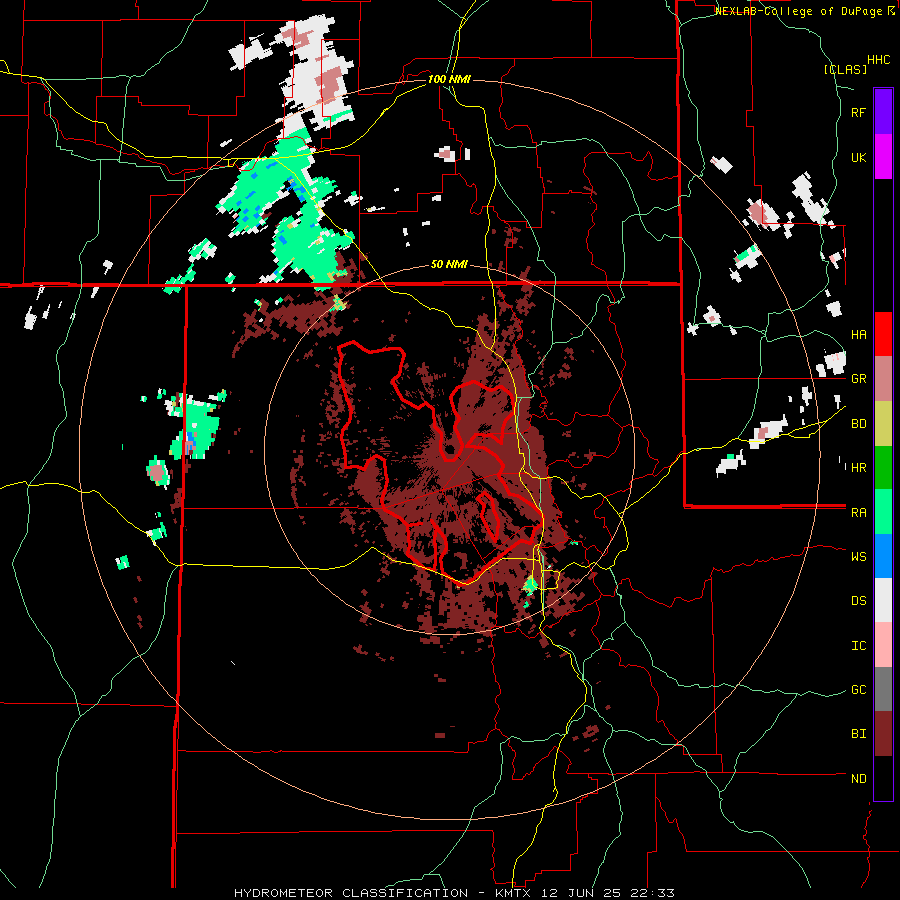
Task: Click the HA legend label
Action: pyautogui.click(x=858, y=335)
